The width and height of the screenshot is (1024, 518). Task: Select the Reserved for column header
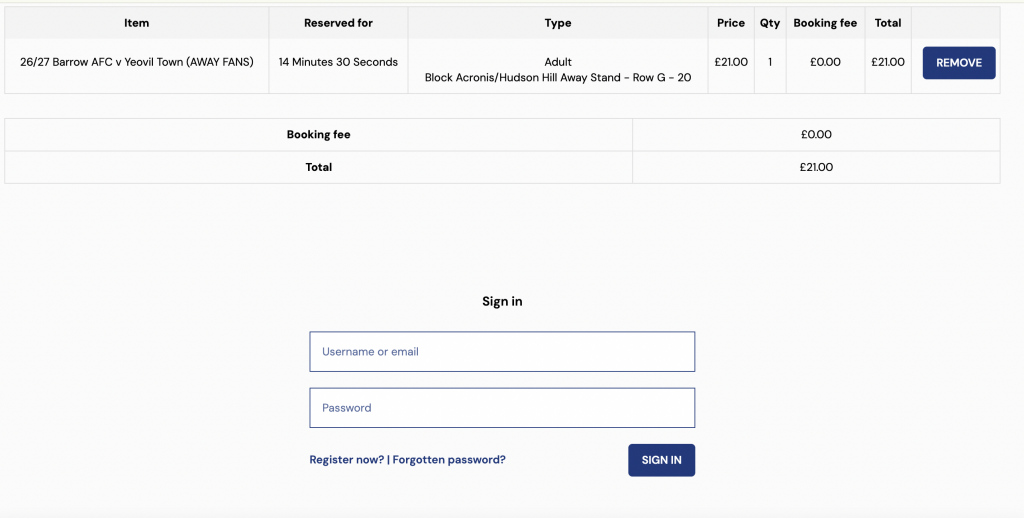(338, 23)
